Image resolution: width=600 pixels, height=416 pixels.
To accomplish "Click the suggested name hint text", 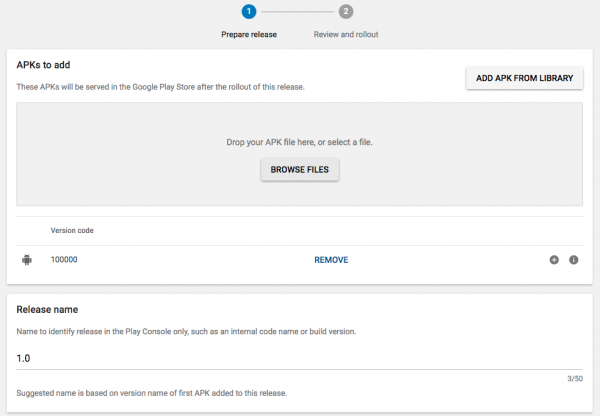I will pyautogui.click(x=151, y=392).
